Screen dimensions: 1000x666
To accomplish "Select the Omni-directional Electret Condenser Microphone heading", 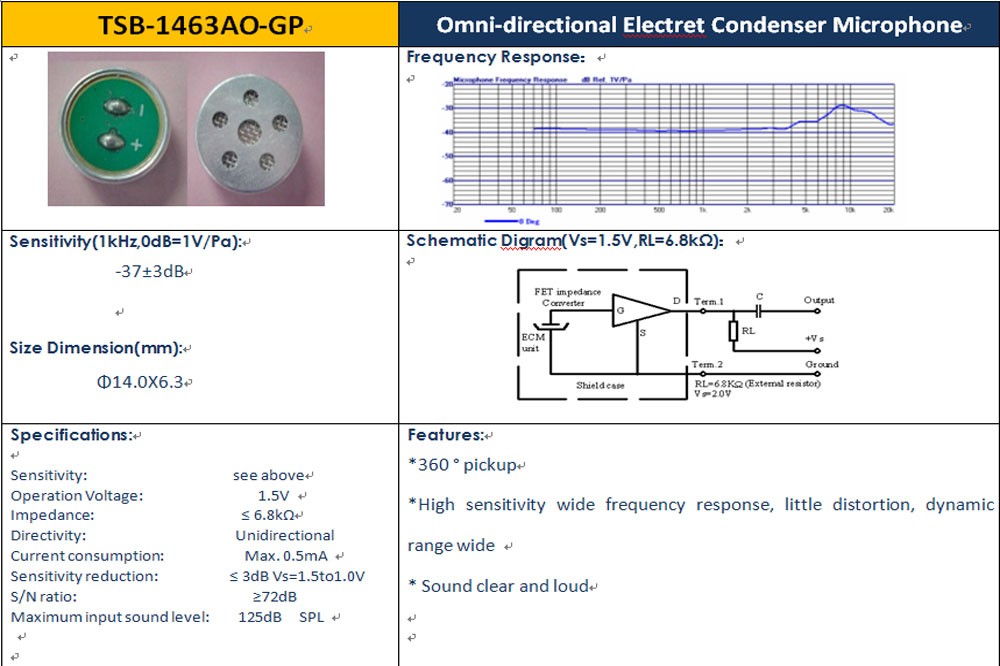I will tap(699, 25).
